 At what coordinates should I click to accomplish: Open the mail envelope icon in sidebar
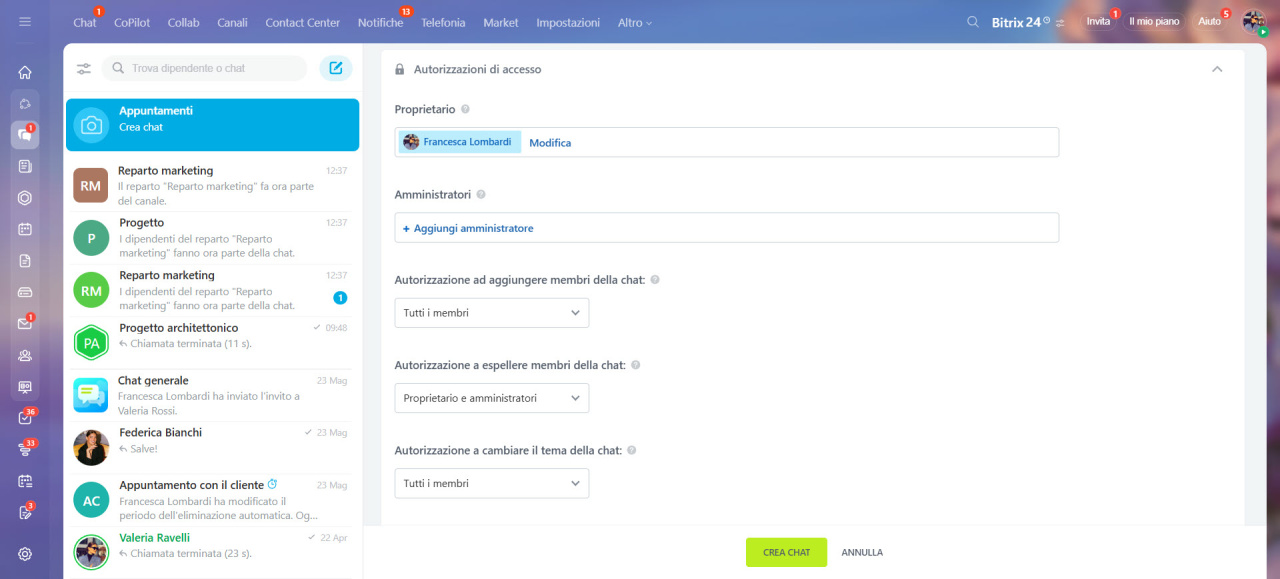(x=25, y=324)
